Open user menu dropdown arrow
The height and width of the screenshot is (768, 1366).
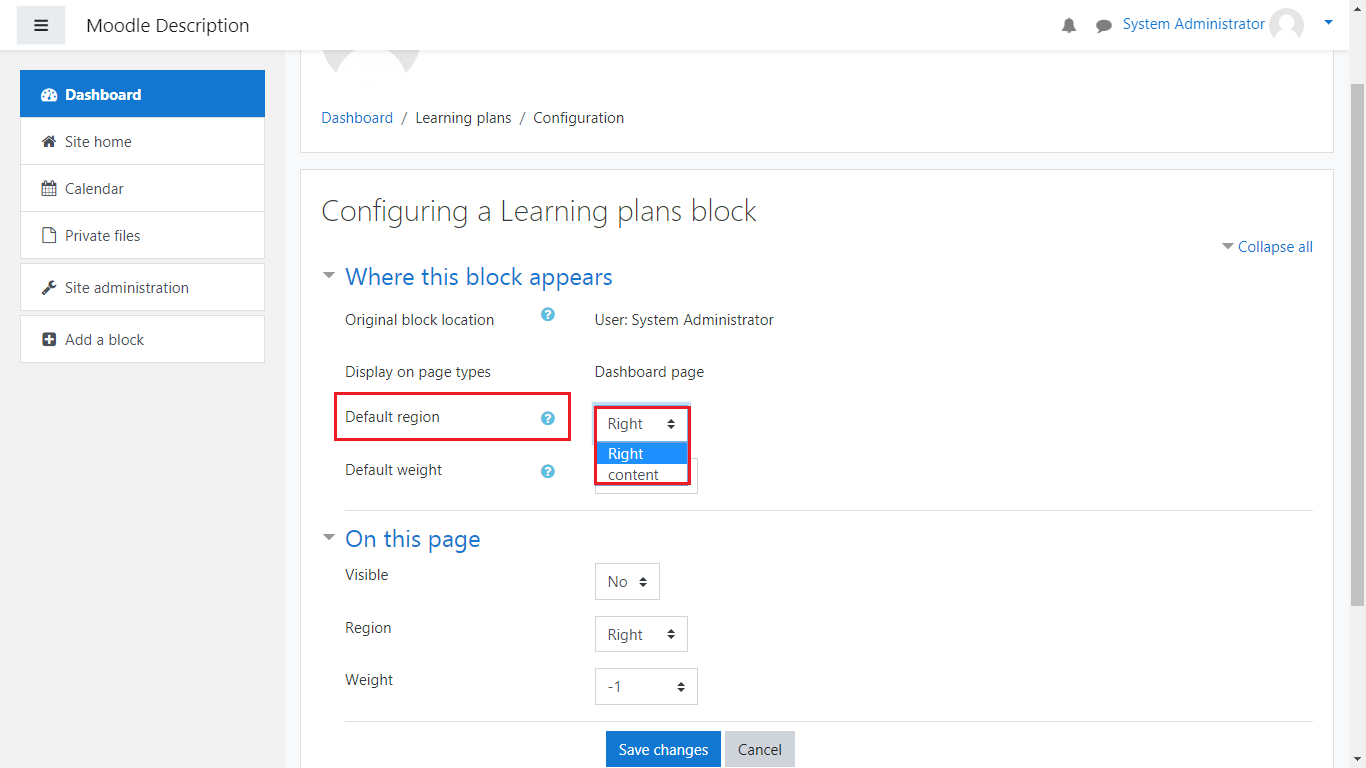pos(1328,22)
